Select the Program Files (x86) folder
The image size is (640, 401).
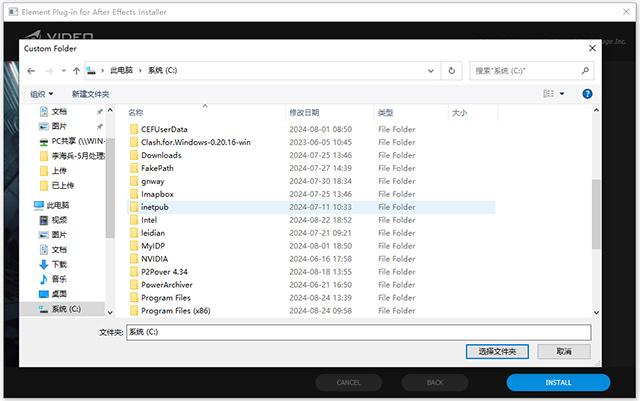(x=176, y=311)
